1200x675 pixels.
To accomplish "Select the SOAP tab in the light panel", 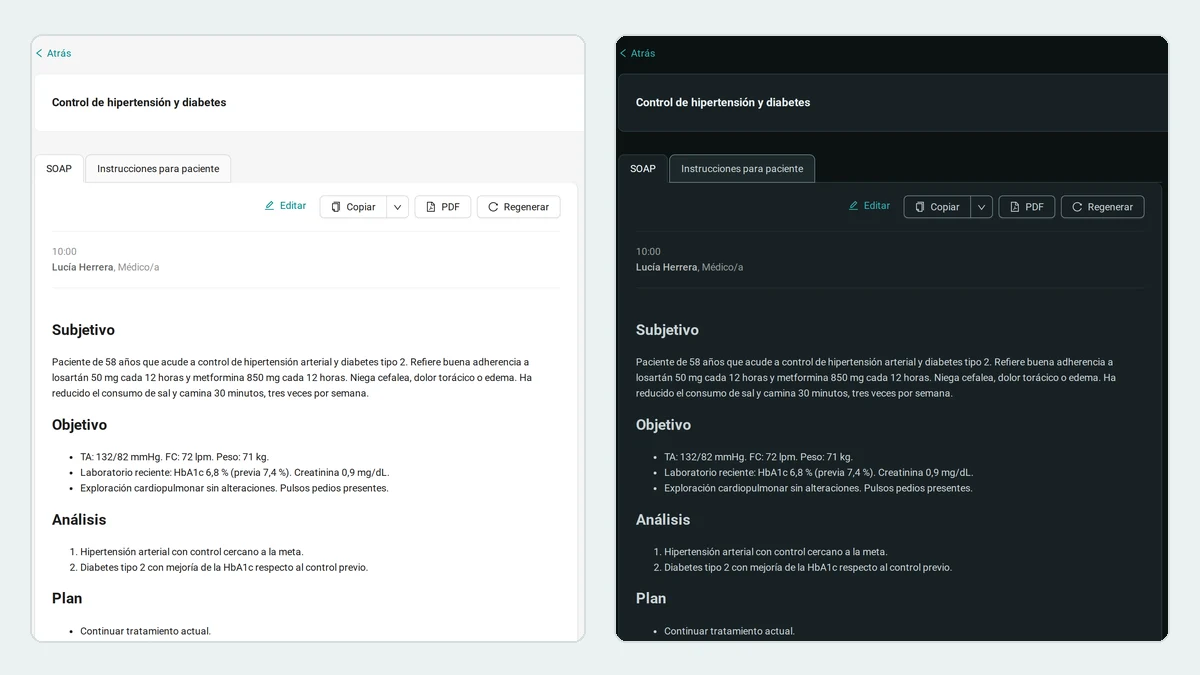I will (x=59, y=169).
